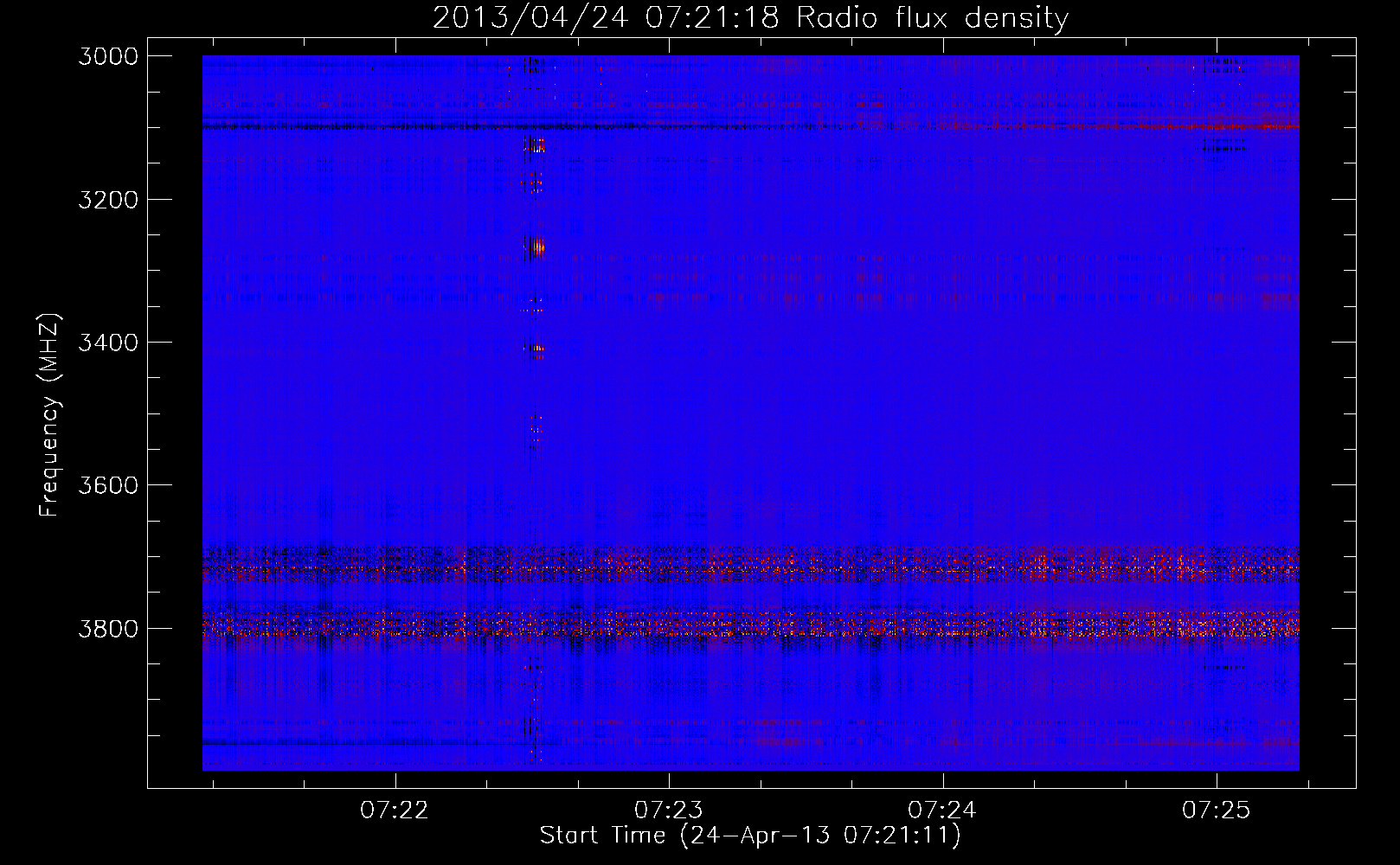Click the 07:24 time tick label

[x=942, y=810]
